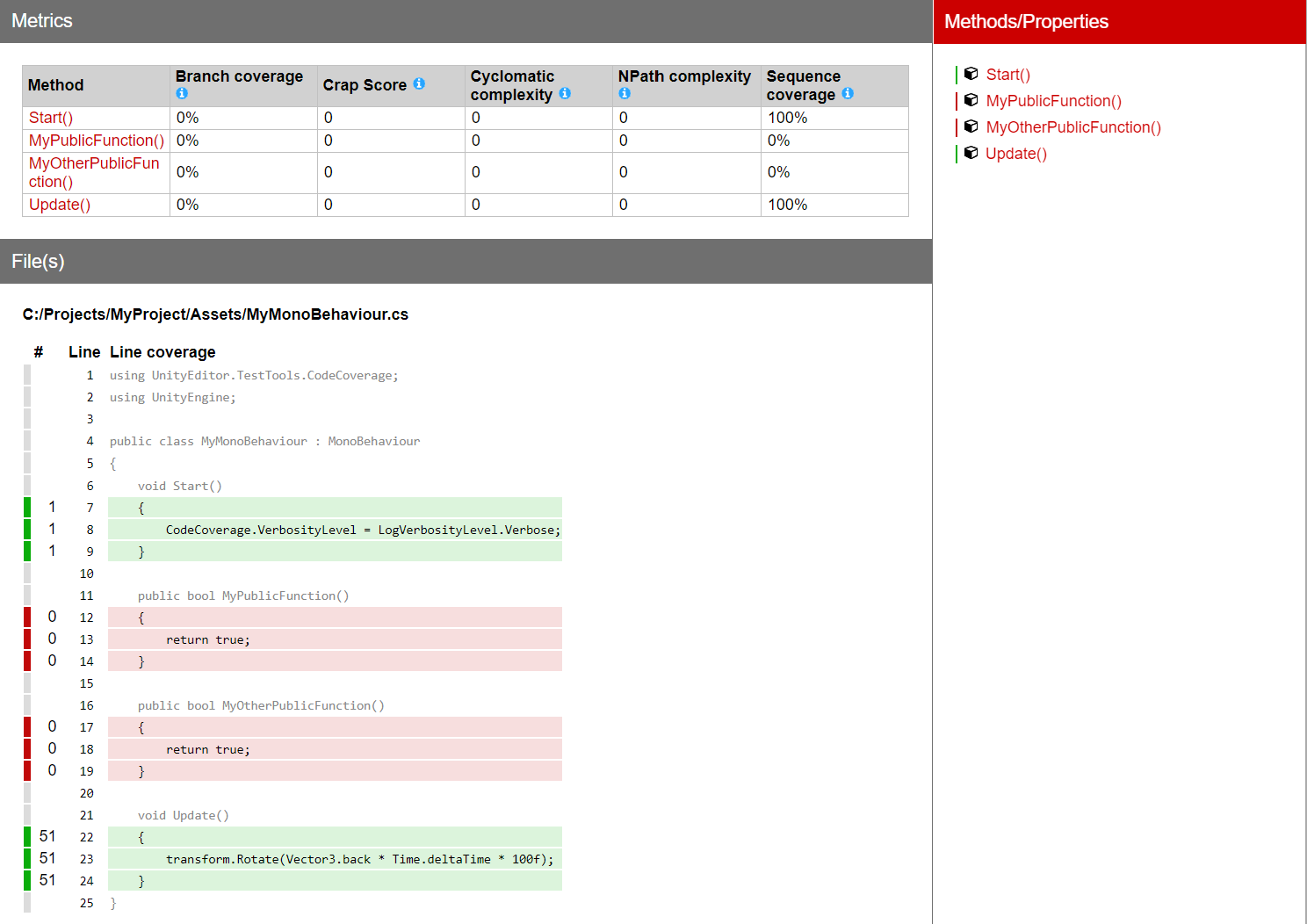1307x924 pixels.
Task: Click info icon next to Sequence coverage
Action: coord(848,93)
